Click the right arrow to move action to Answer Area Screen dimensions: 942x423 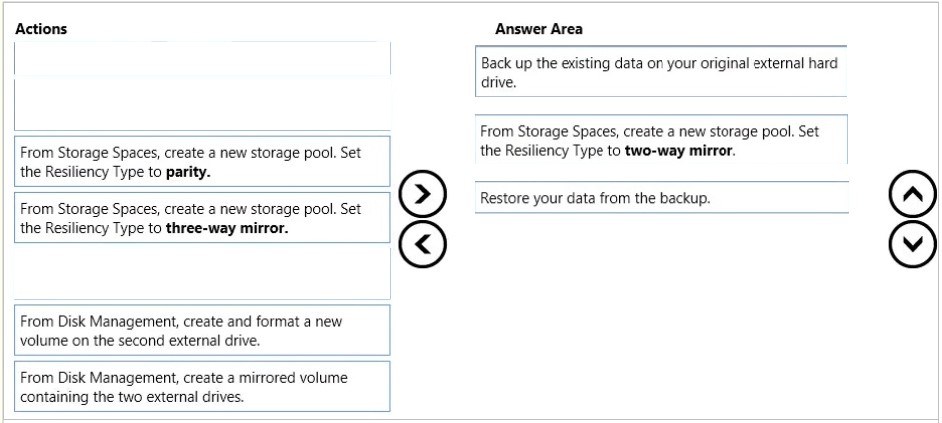[422, 193]
